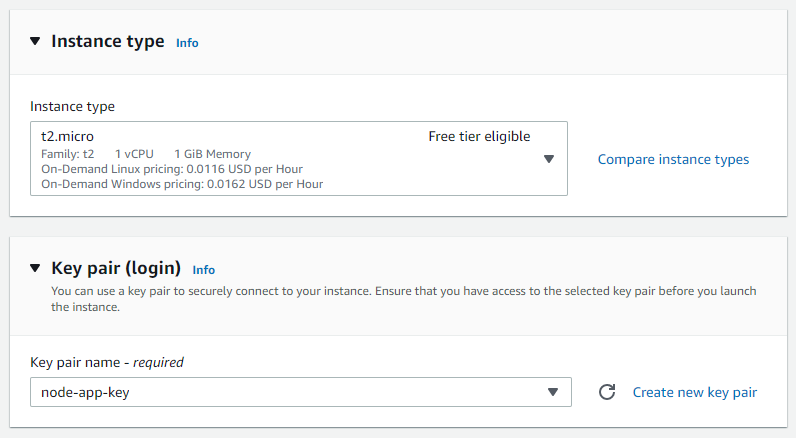This screenshot has height=438, width=796.
Task: Click the Instance type section heading
Action: (x=107, y=42)
